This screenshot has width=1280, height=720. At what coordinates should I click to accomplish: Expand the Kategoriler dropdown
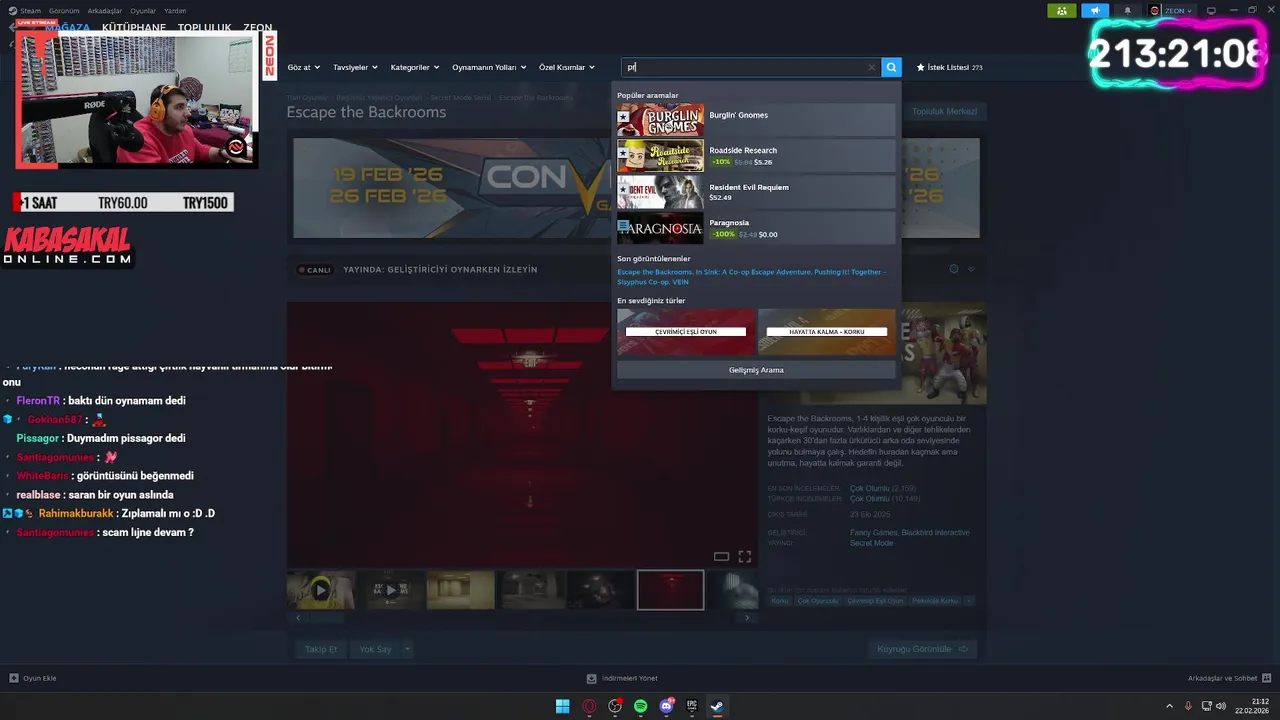click(x=414, y=67)
